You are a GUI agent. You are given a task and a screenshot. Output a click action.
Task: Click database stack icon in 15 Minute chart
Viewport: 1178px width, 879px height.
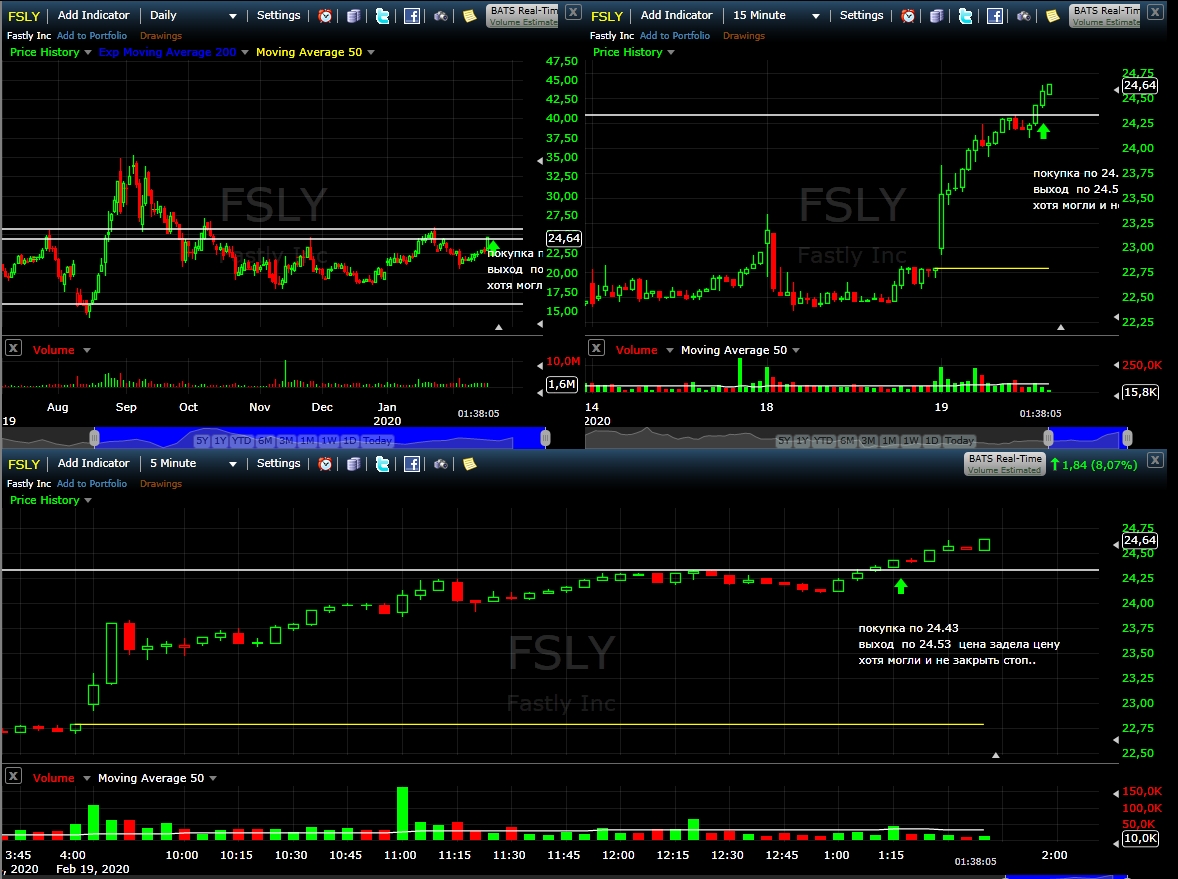click(936, 16)
